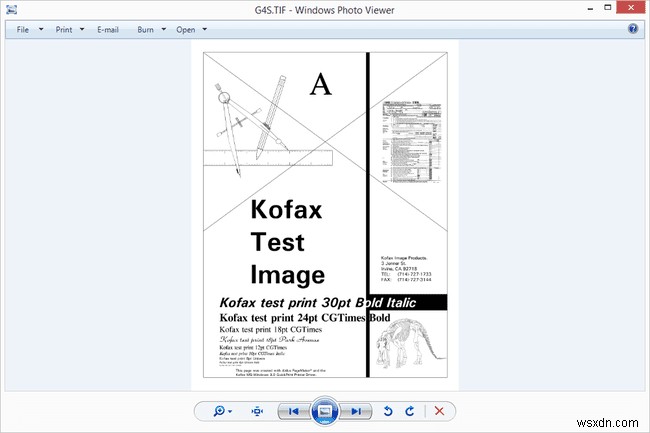Click the Photo Viewer title bar icon
650x433 pixels.
12,9
